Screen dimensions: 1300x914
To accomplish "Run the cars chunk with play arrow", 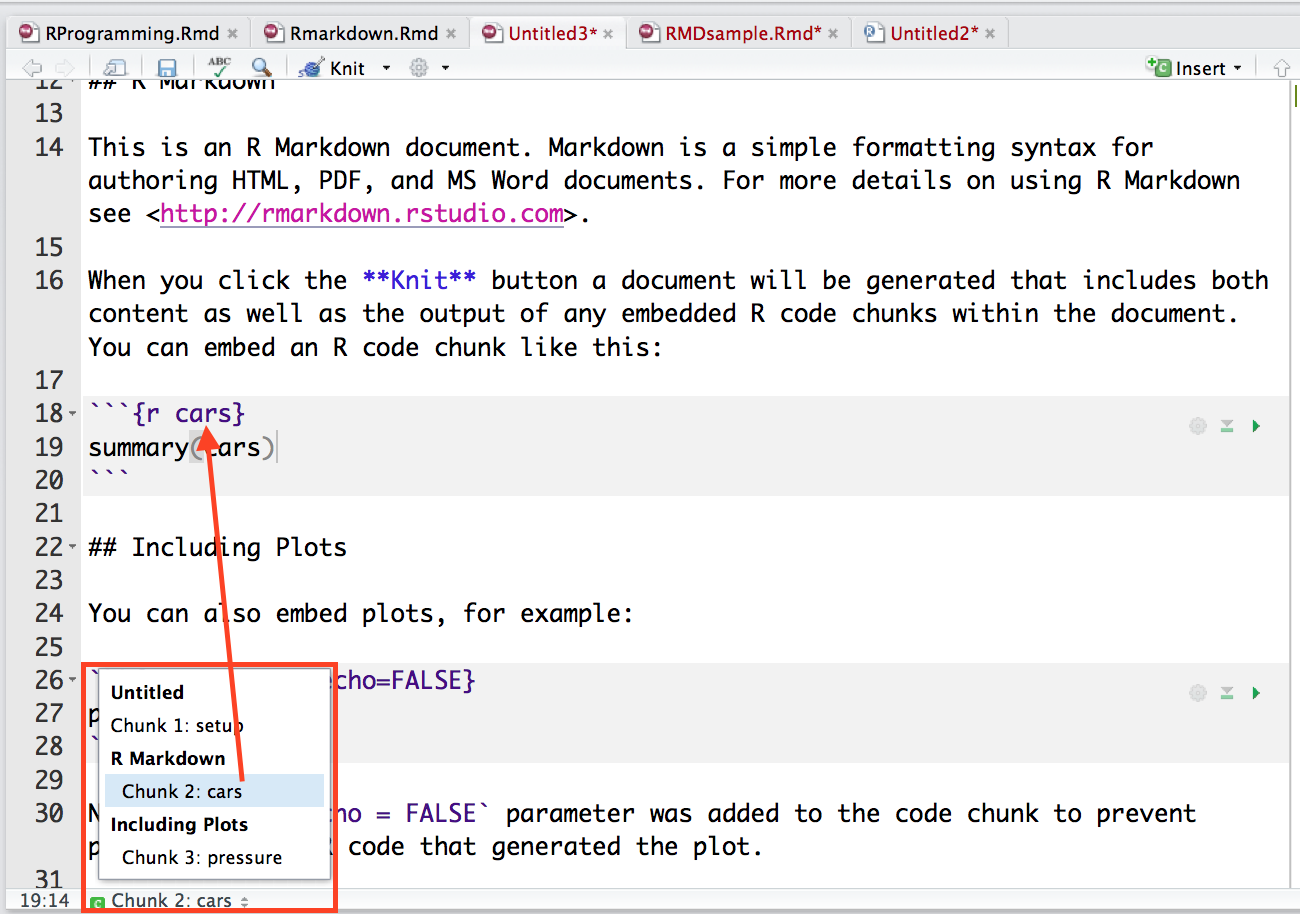I will click(x=1256, y=426).
